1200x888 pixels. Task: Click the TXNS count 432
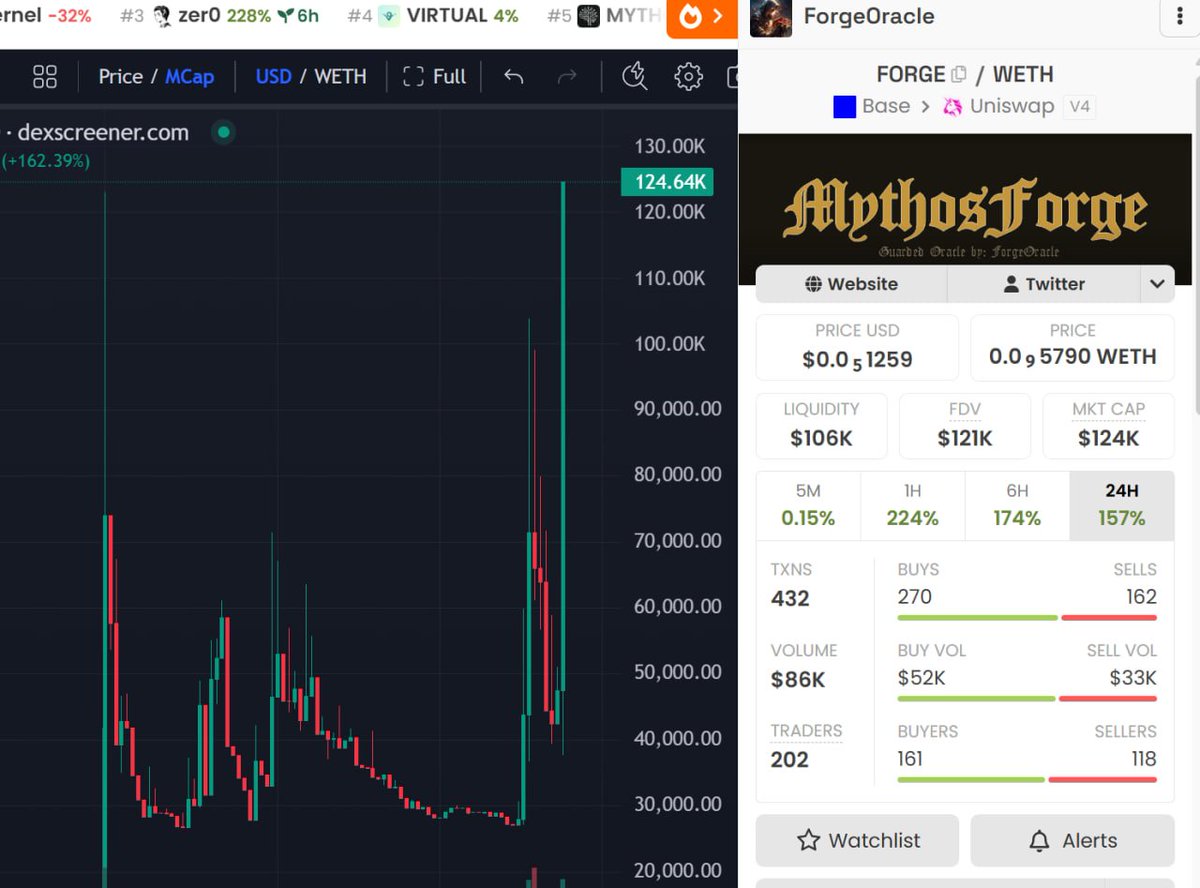point(790,599)
